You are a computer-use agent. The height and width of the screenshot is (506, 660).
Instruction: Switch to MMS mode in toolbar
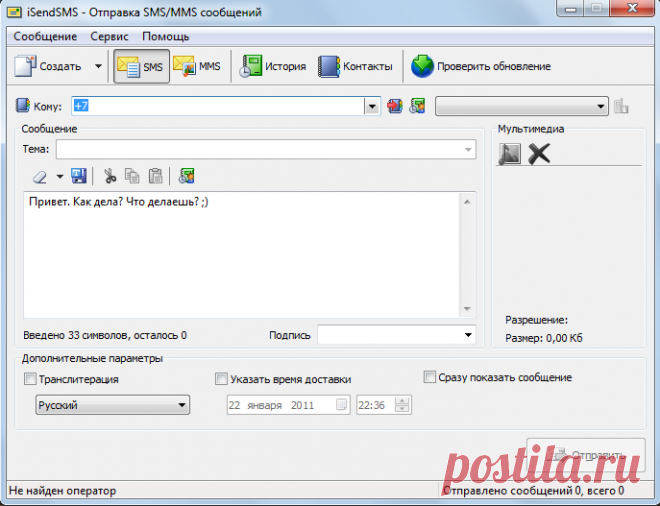point(198,66)
